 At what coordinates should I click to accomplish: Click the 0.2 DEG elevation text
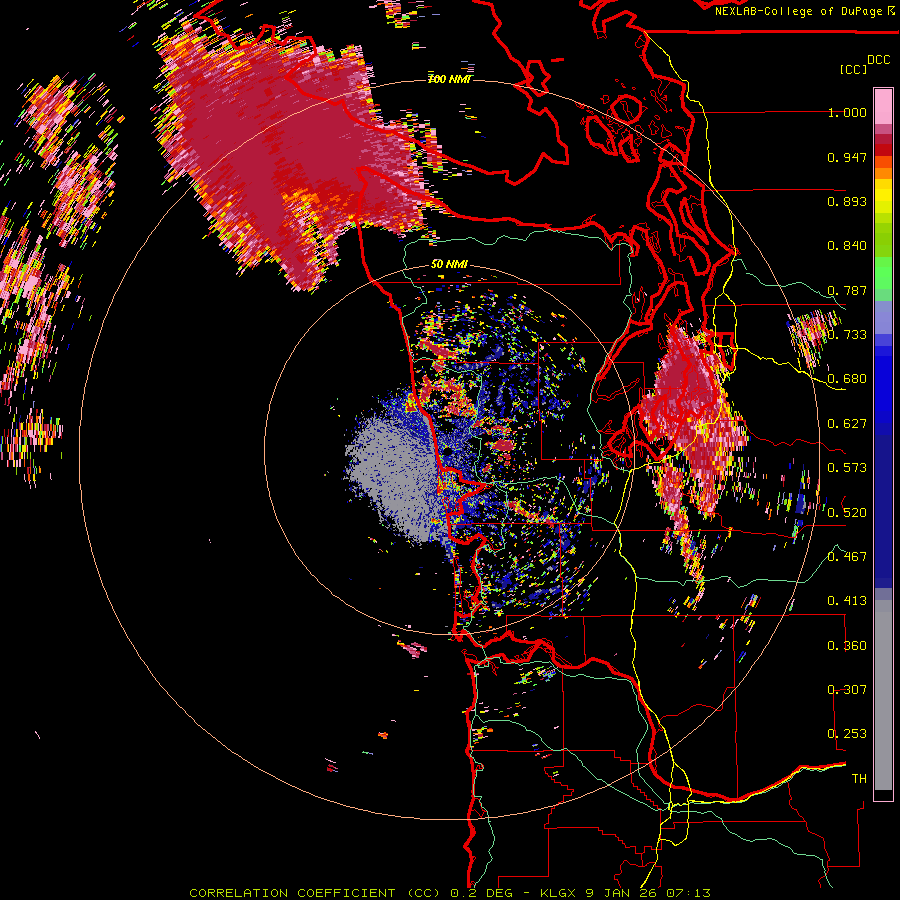[480, 893]
